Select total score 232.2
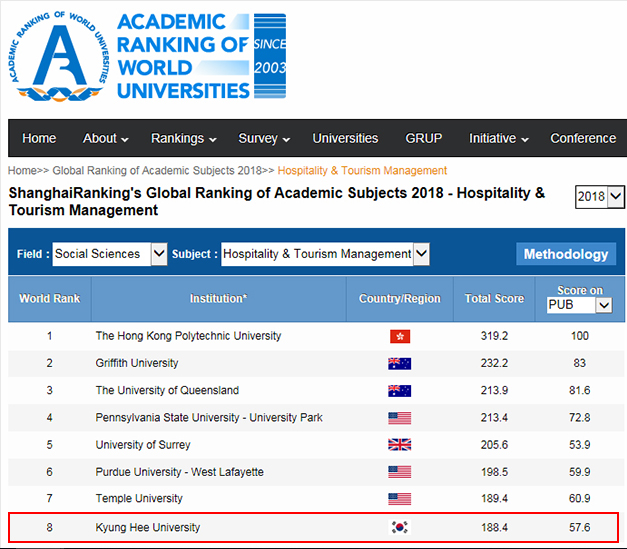Image resolution: width=627 pixels, height=549 pixels. click(x=494, y=363)
